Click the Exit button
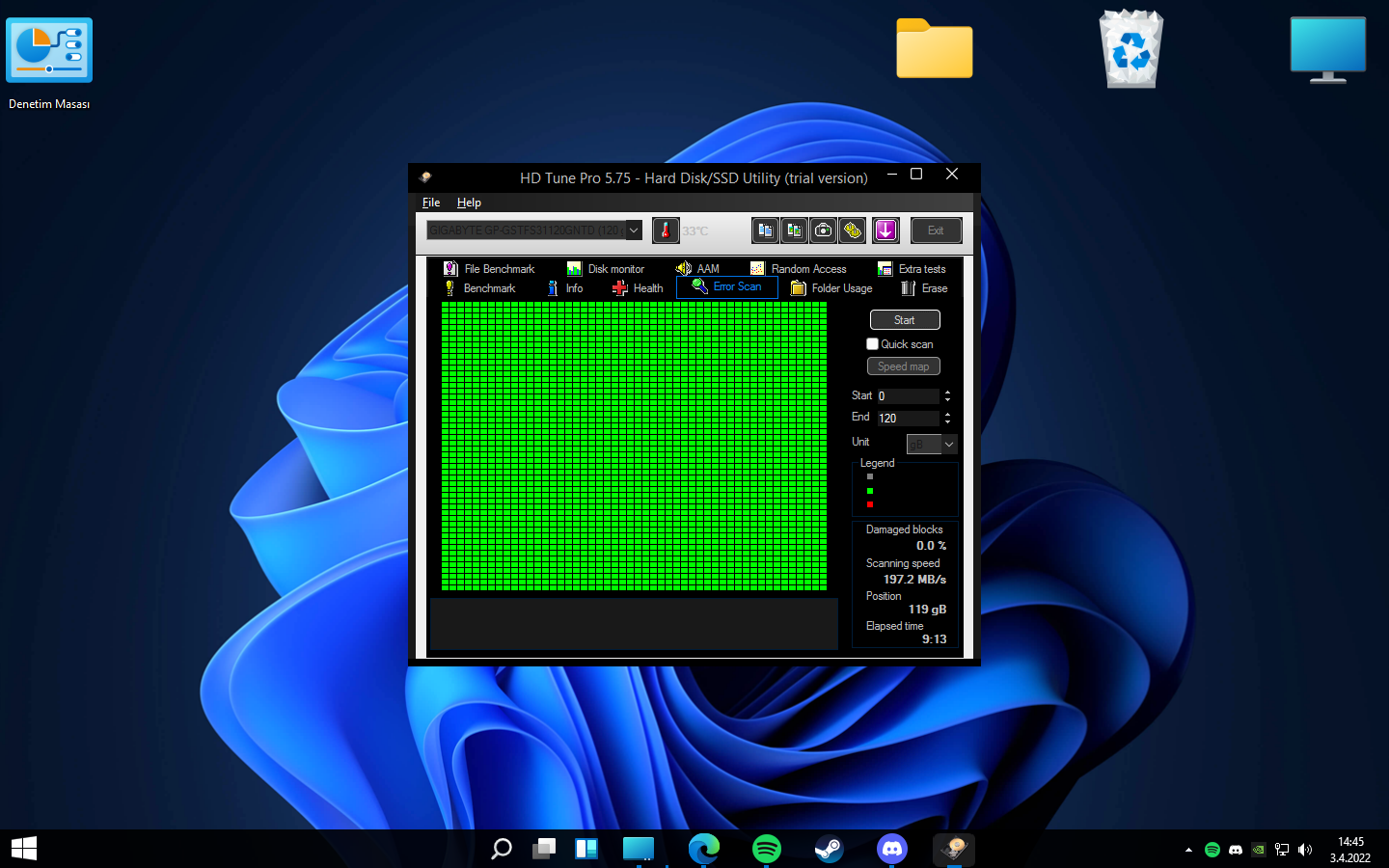1389x868 pixels. 936,231
